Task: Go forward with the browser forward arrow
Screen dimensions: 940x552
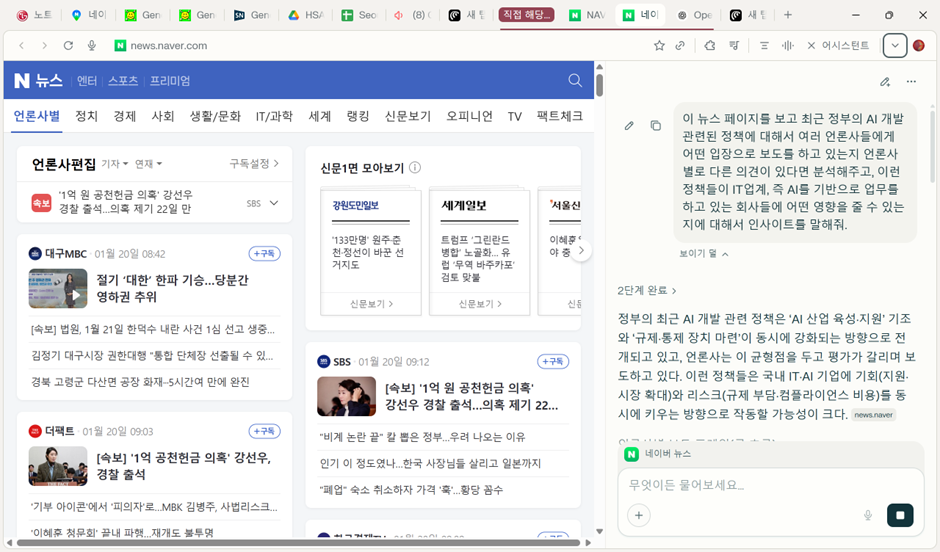Action: click(44, 46)
